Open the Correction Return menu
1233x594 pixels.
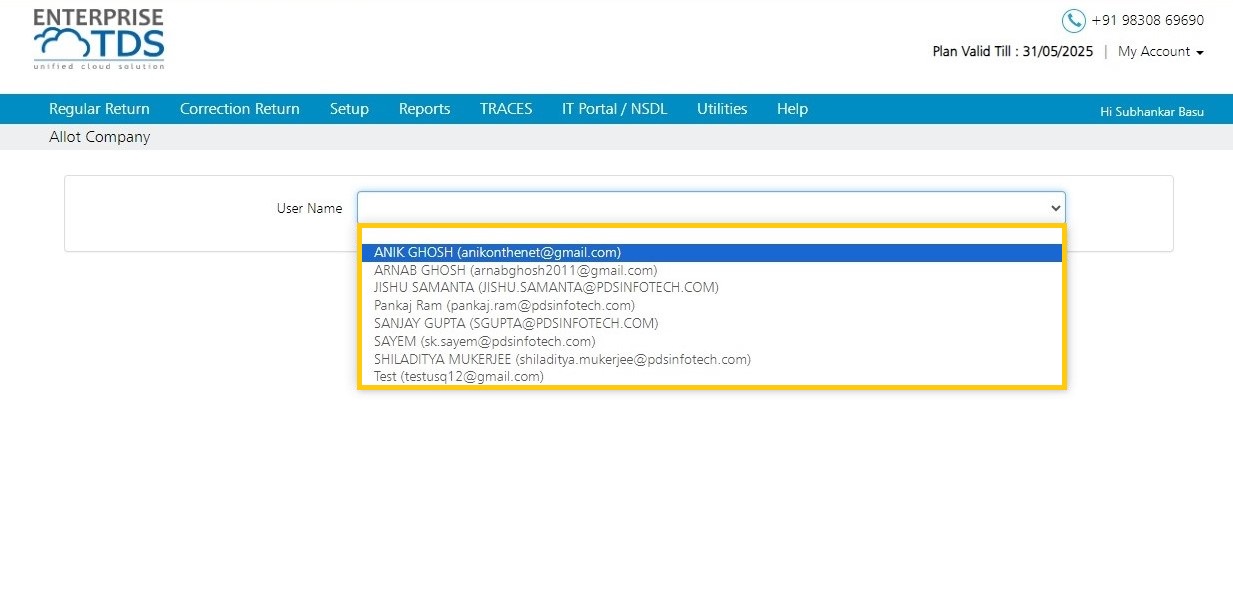pyautogui.click(x=240, y=109)
